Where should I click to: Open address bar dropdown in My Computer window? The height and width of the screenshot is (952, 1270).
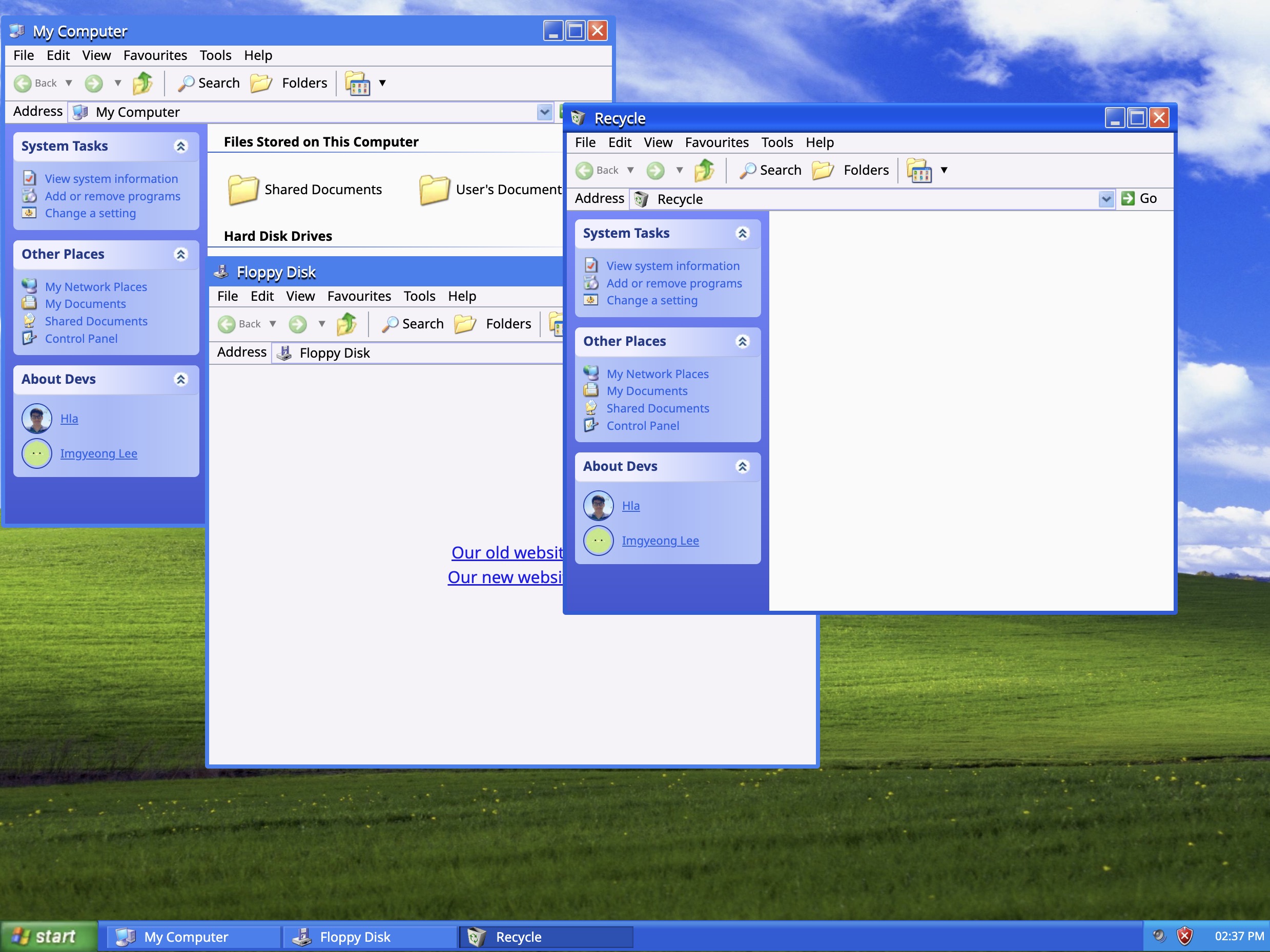point(544,112)
